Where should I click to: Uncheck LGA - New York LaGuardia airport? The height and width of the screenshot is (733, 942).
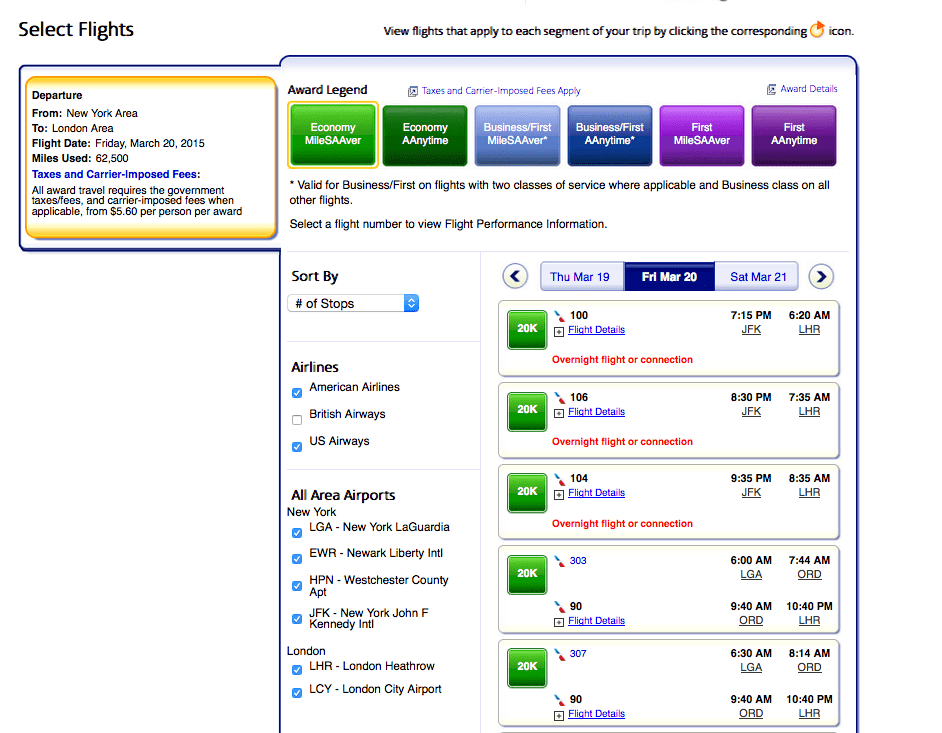(x=297, y=533)
